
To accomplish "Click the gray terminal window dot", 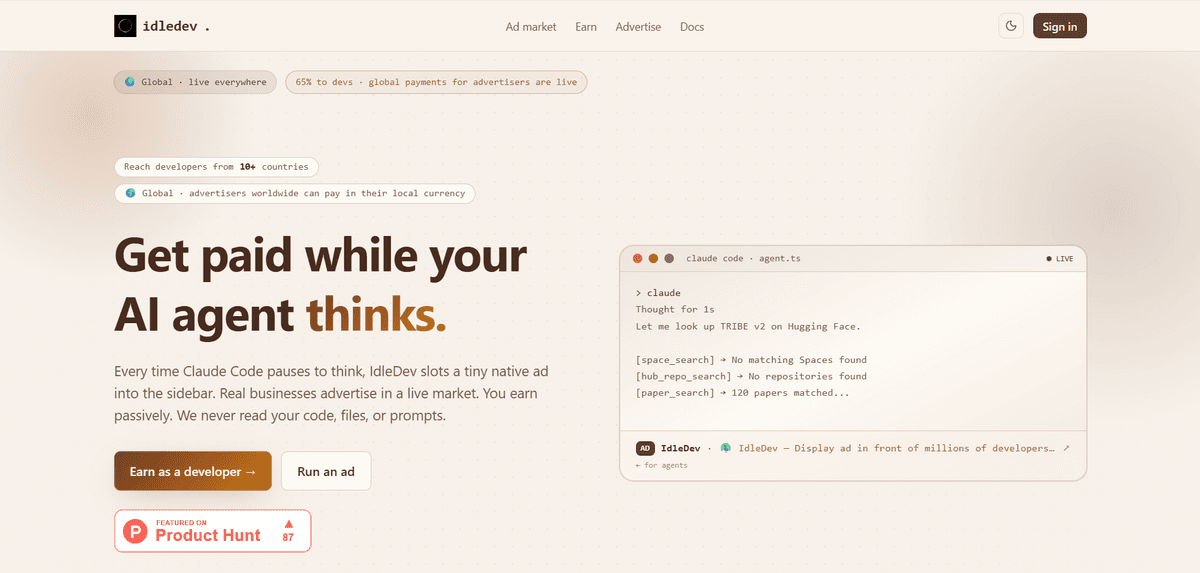I will point(669,258).
